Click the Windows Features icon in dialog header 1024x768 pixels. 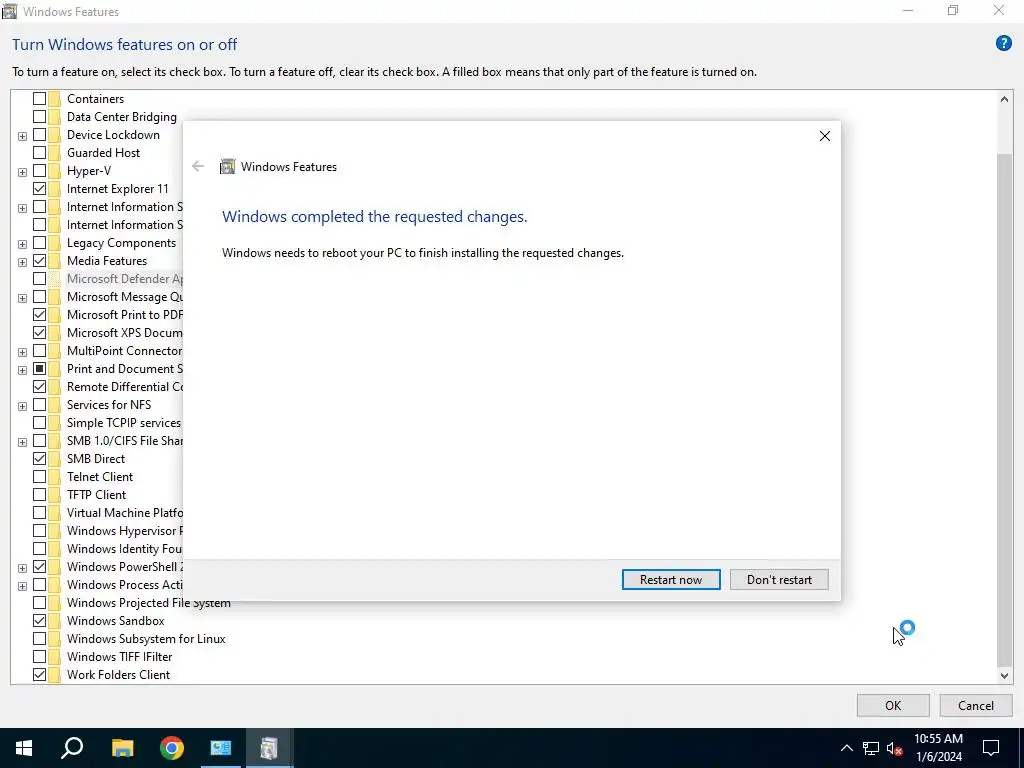(227, 167)
